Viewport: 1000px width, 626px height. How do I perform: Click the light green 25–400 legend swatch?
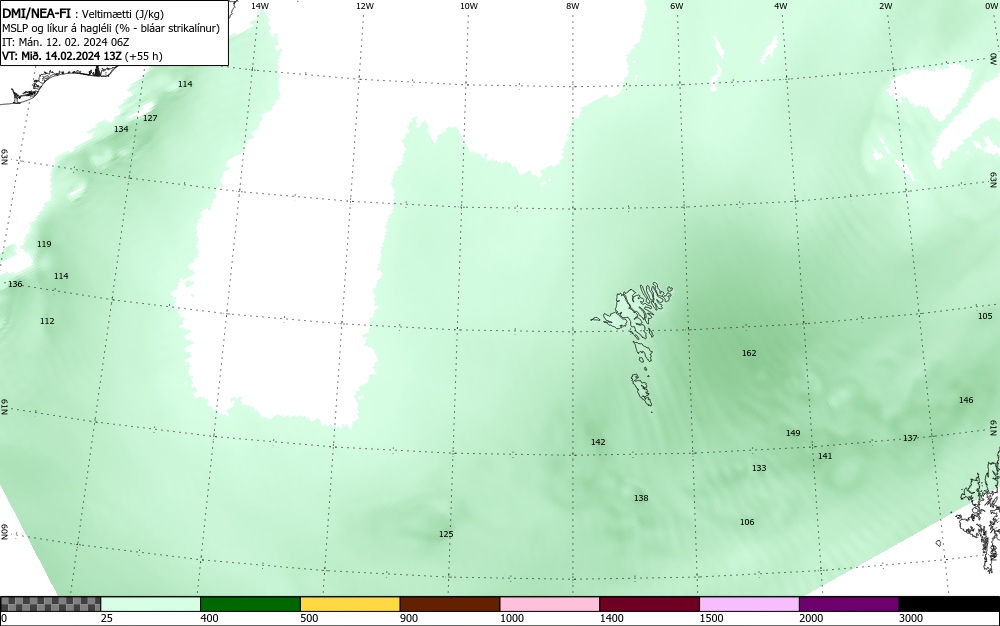coord(151,604)
